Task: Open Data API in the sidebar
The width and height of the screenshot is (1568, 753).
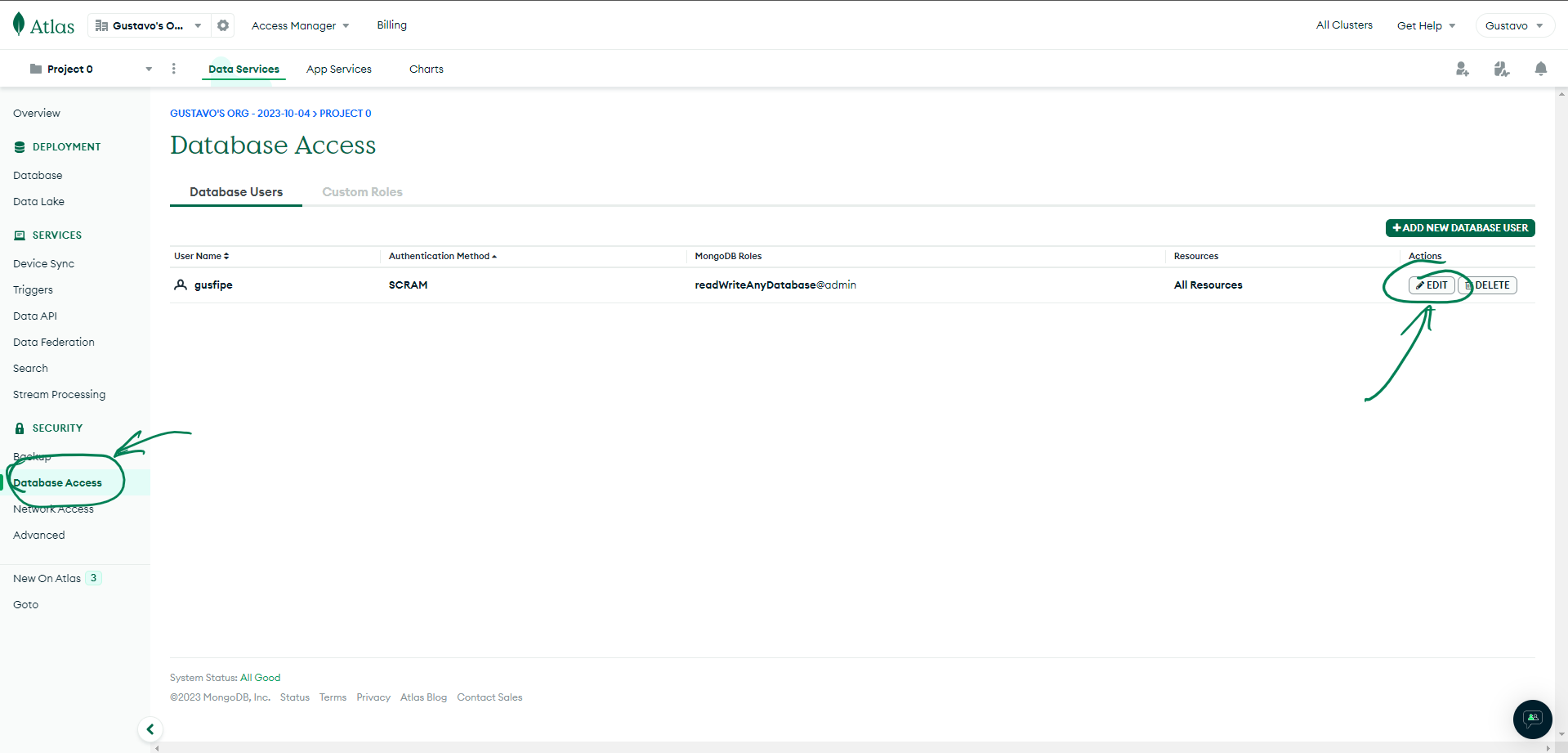Action: [35, 316]
